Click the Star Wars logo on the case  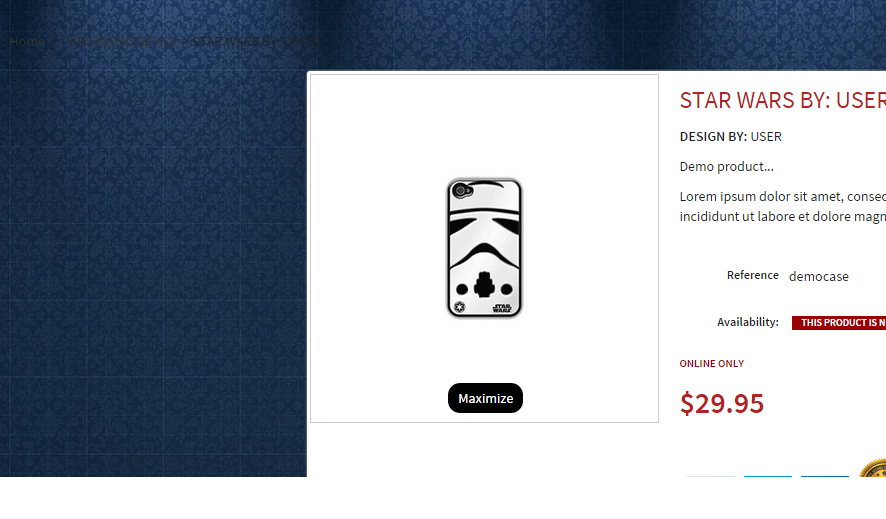(502, 308)
